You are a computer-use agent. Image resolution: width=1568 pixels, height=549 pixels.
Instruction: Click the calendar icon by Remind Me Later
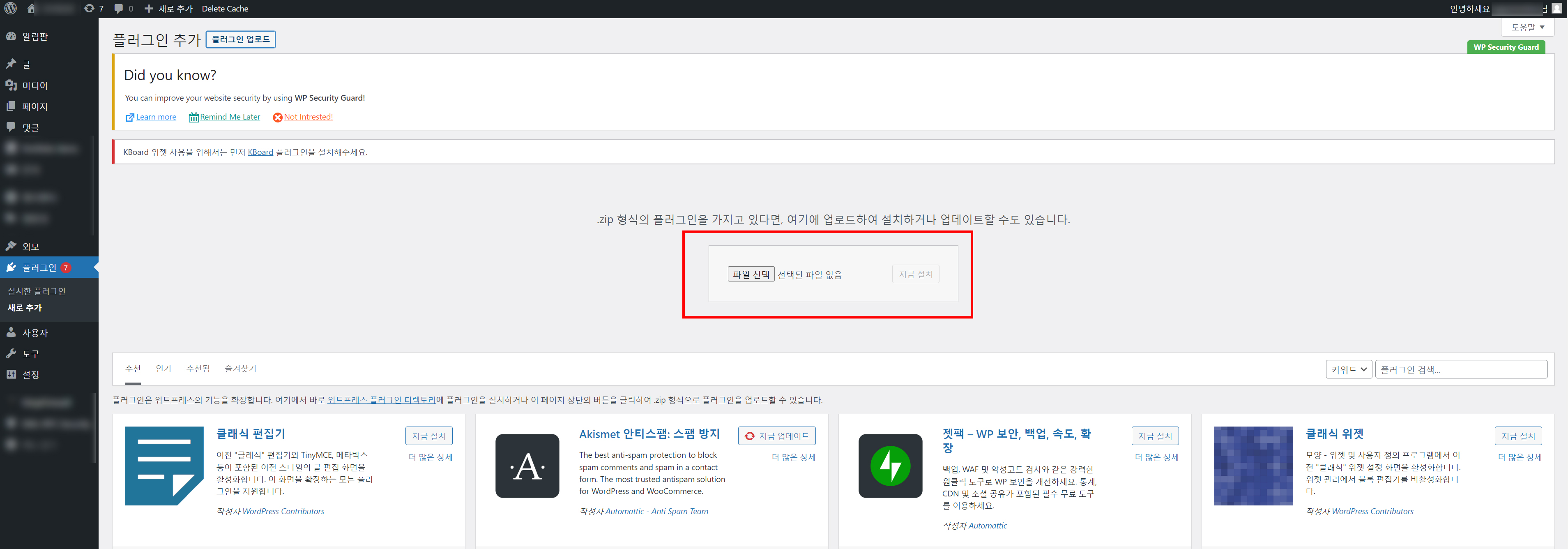coord(193,118)
